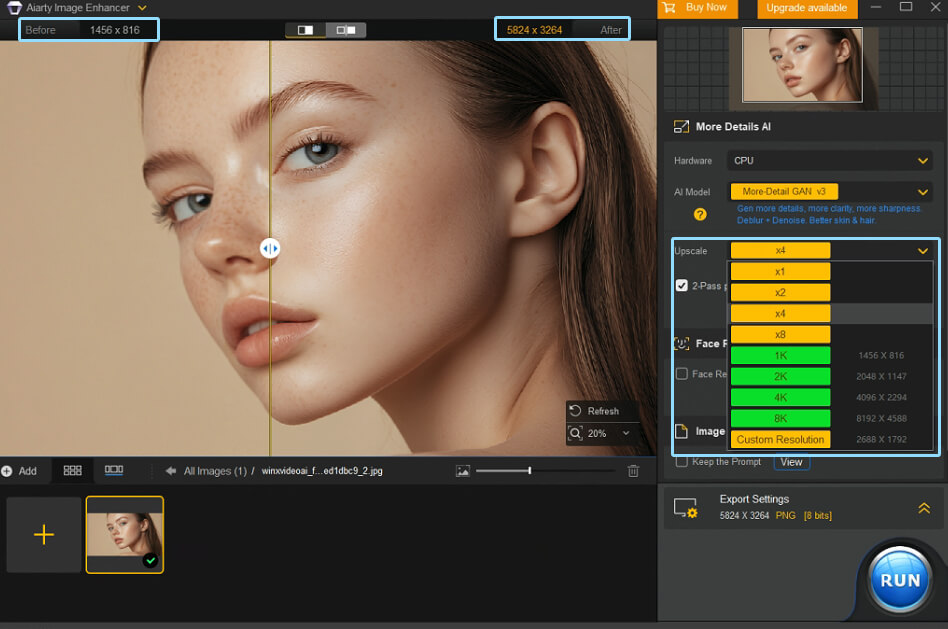Click the Refresh icon on the preview

pyautogui.click(x=573, y=410)
